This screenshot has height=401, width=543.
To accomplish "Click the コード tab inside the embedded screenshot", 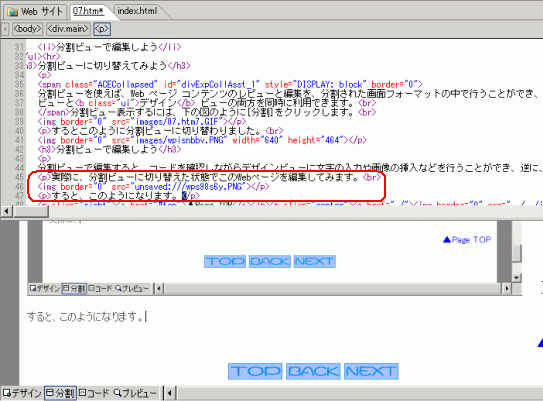I will (100, 288).
